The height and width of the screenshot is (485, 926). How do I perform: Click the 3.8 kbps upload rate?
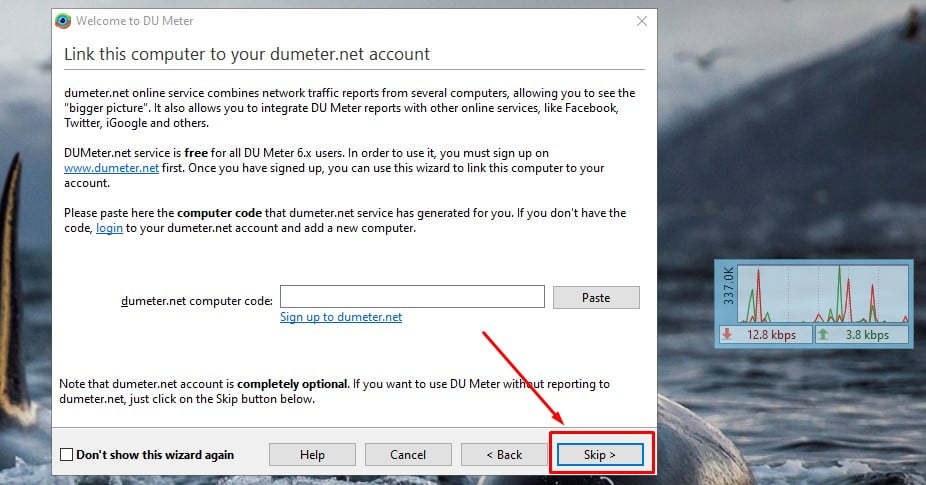(x=867, y=335)
